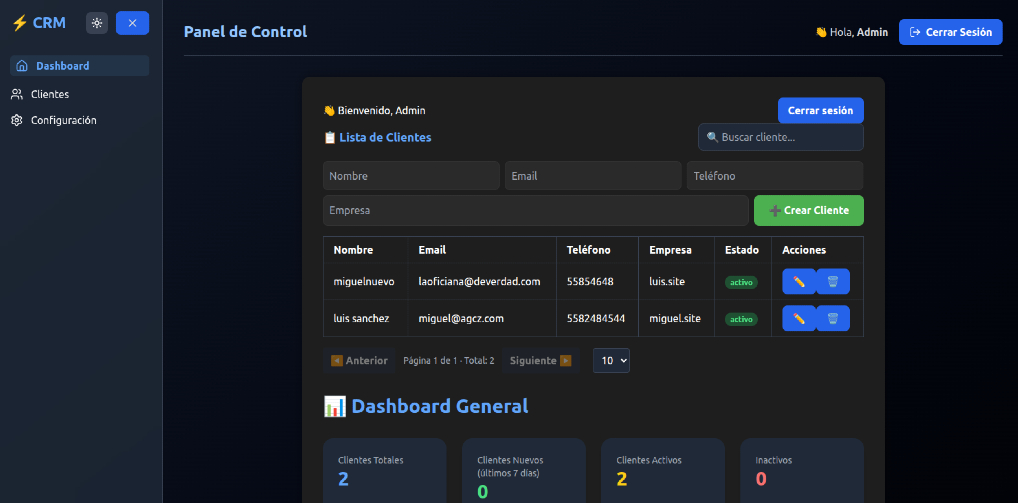The height and width of the screenshot is (503, 1018).
Task: Expand the rows-per-page dropdown showing 10
Action: pos(611,360)
